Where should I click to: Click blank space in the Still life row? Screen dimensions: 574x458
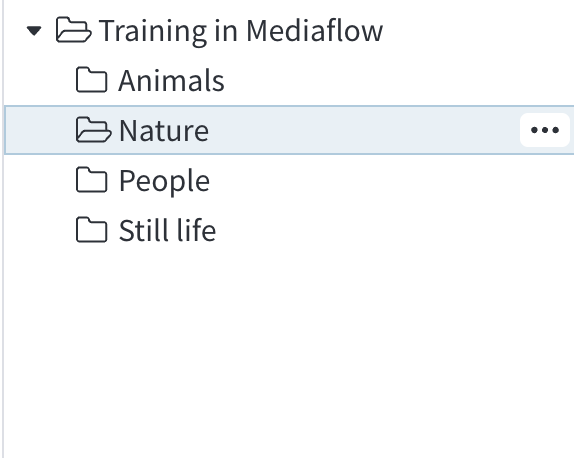395,230
